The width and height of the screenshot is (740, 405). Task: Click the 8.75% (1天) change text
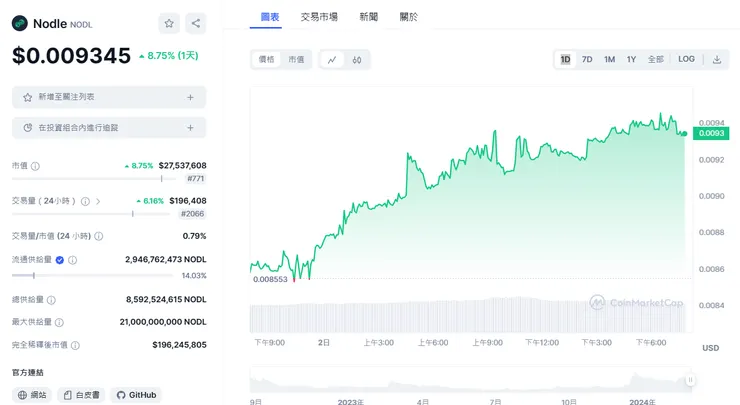tap(168, 56)
